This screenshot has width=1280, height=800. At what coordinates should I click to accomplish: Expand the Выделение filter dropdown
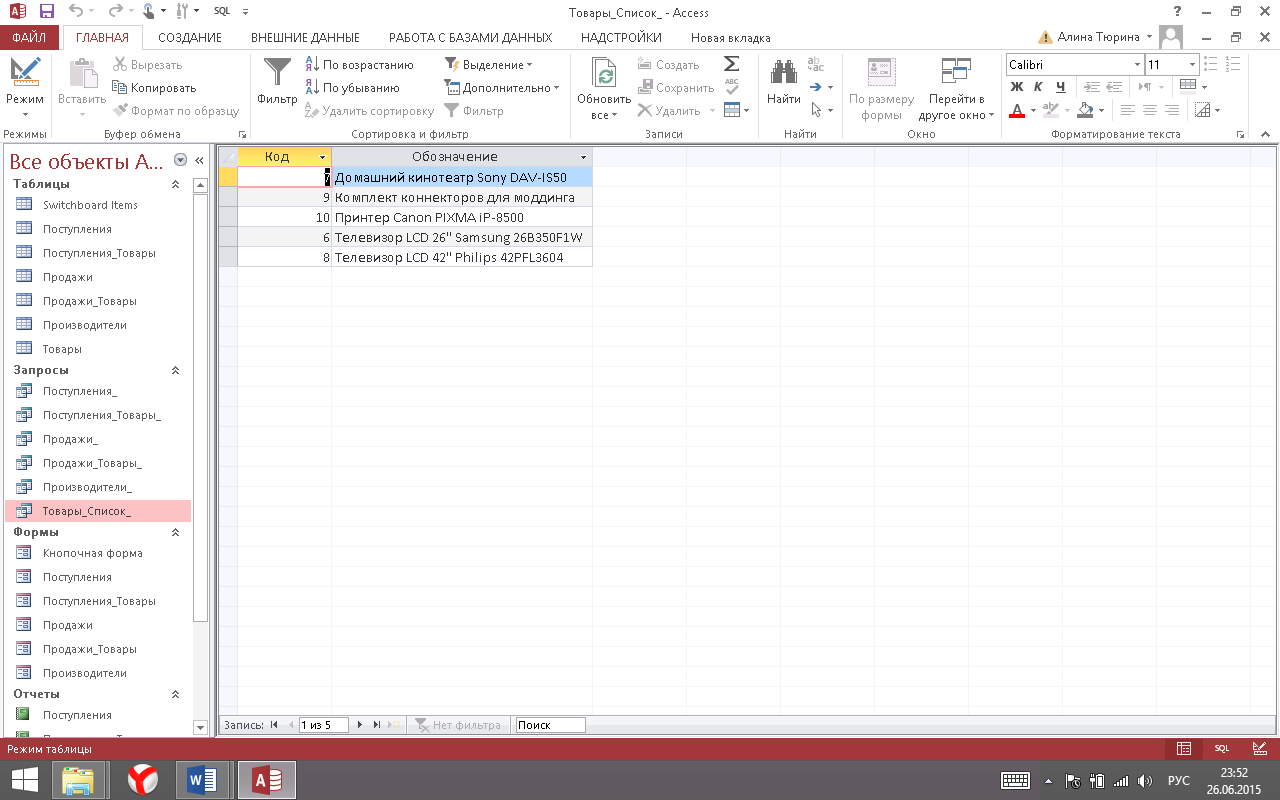[x=489, y=65]
